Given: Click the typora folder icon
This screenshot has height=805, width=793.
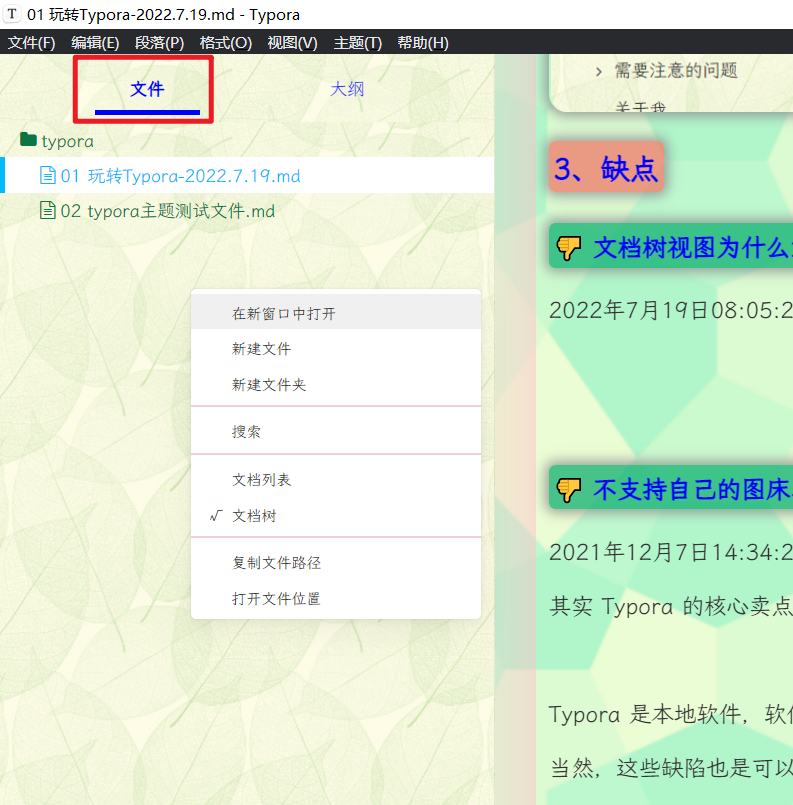Looking at the screenshot, I should [28, 139].
